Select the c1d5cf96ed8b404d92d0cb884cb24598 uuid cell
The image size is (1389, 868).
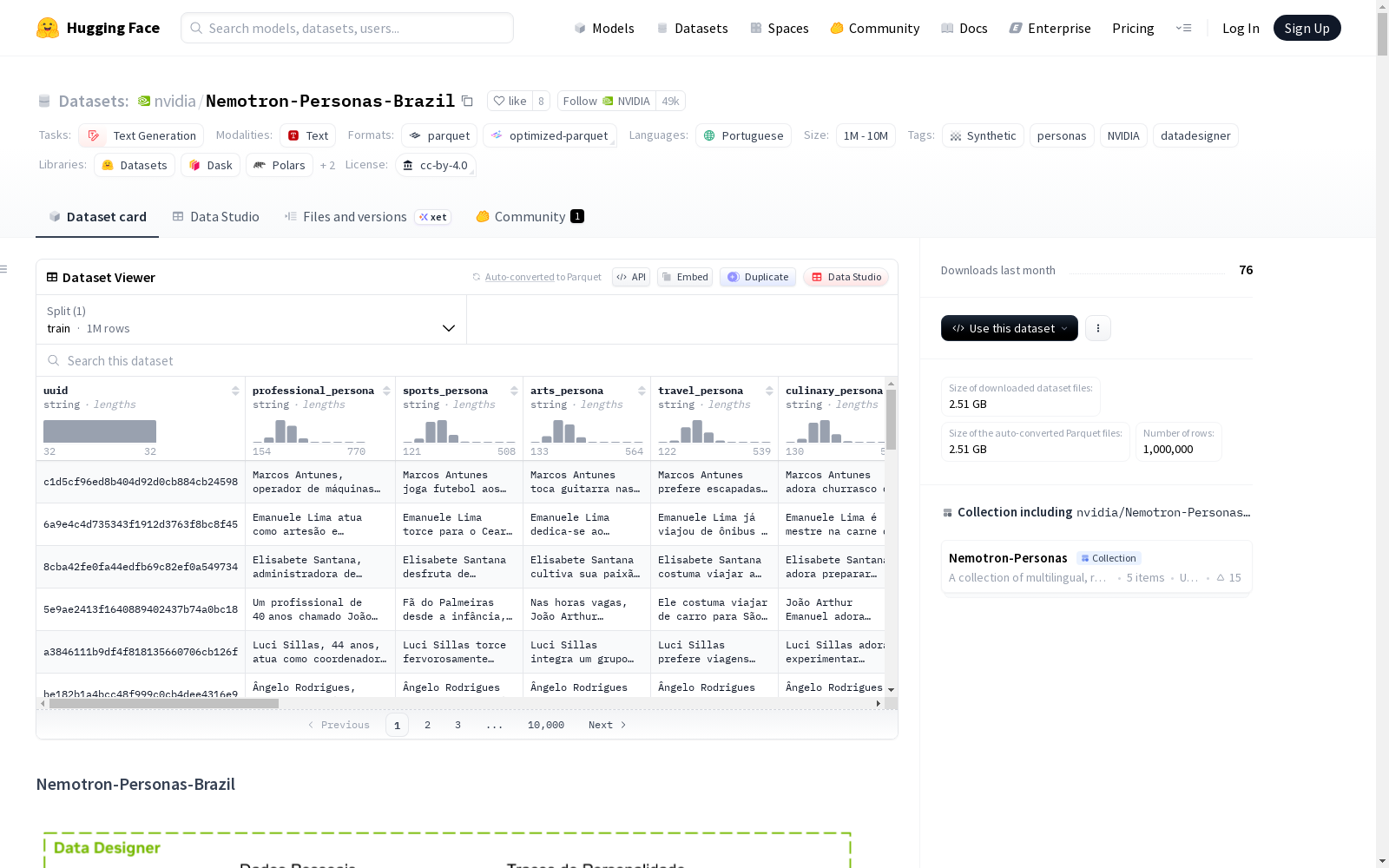pos(141,482)
